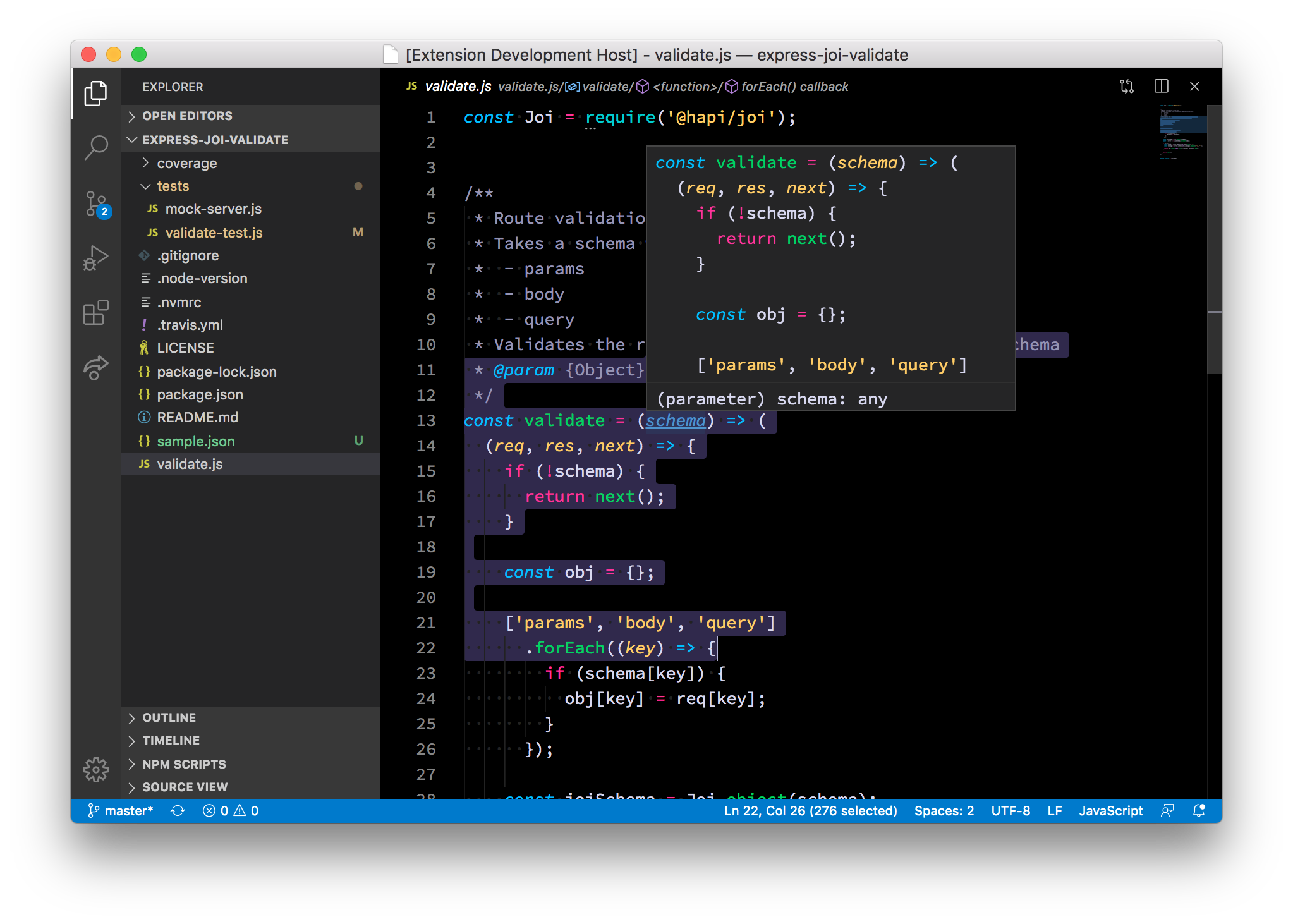
Task: Select the validate.js editor tab
Action: click(x=458, y=87)
